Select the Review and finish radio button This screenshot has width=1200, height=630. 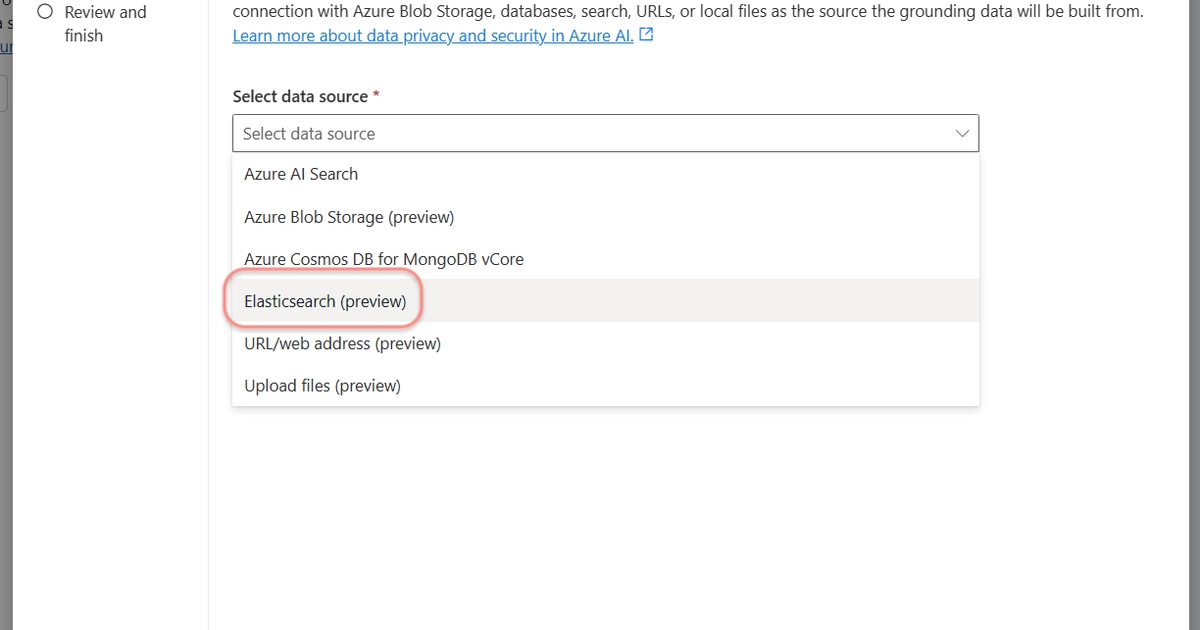44,11
